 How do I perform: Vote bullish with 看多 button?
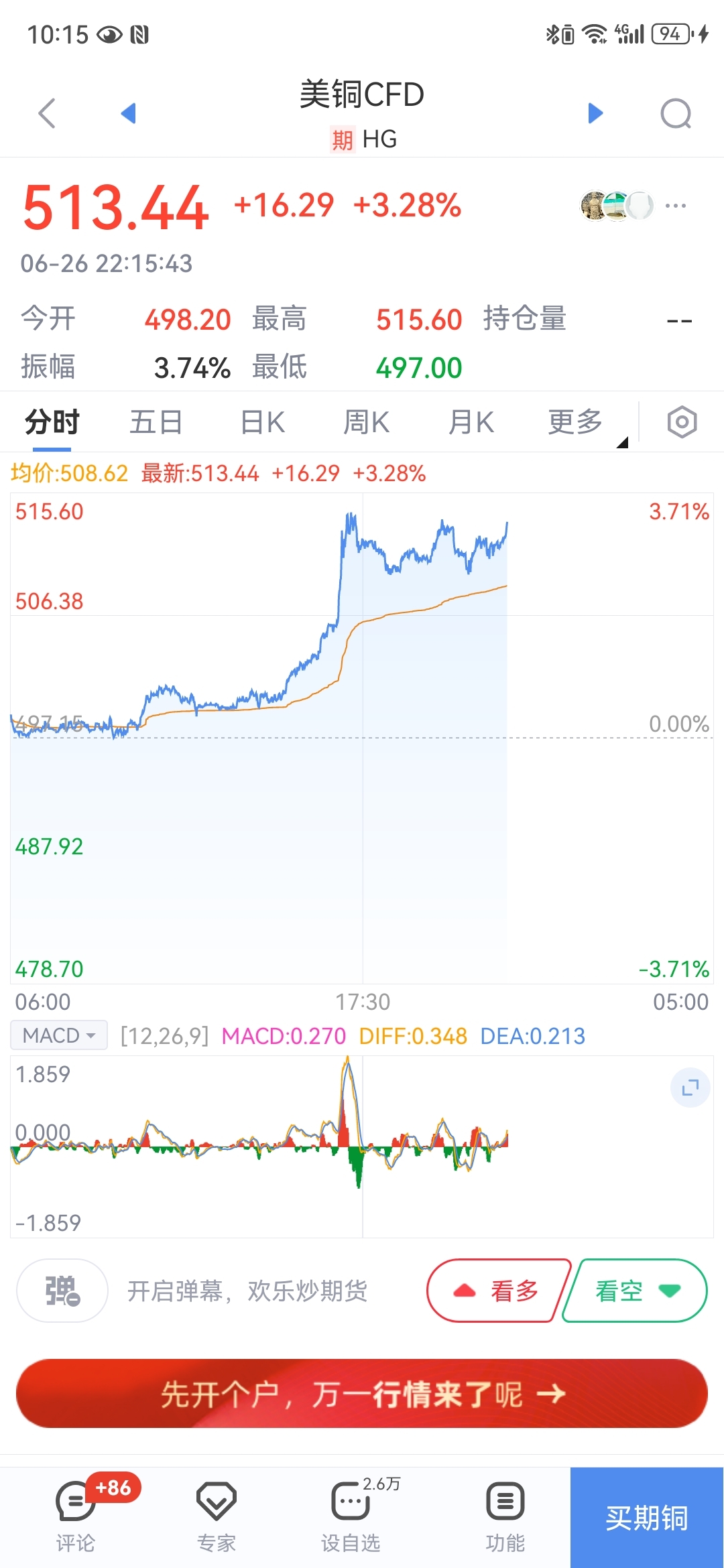coord(498,1291)
